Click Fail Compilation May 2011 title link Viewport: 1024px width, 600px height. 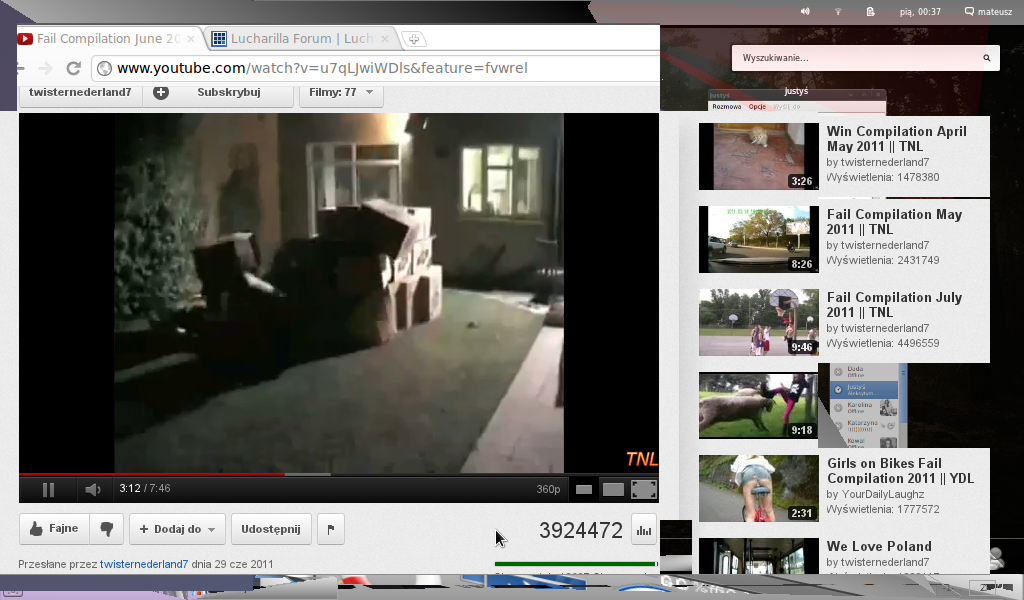tap(894, 221)
